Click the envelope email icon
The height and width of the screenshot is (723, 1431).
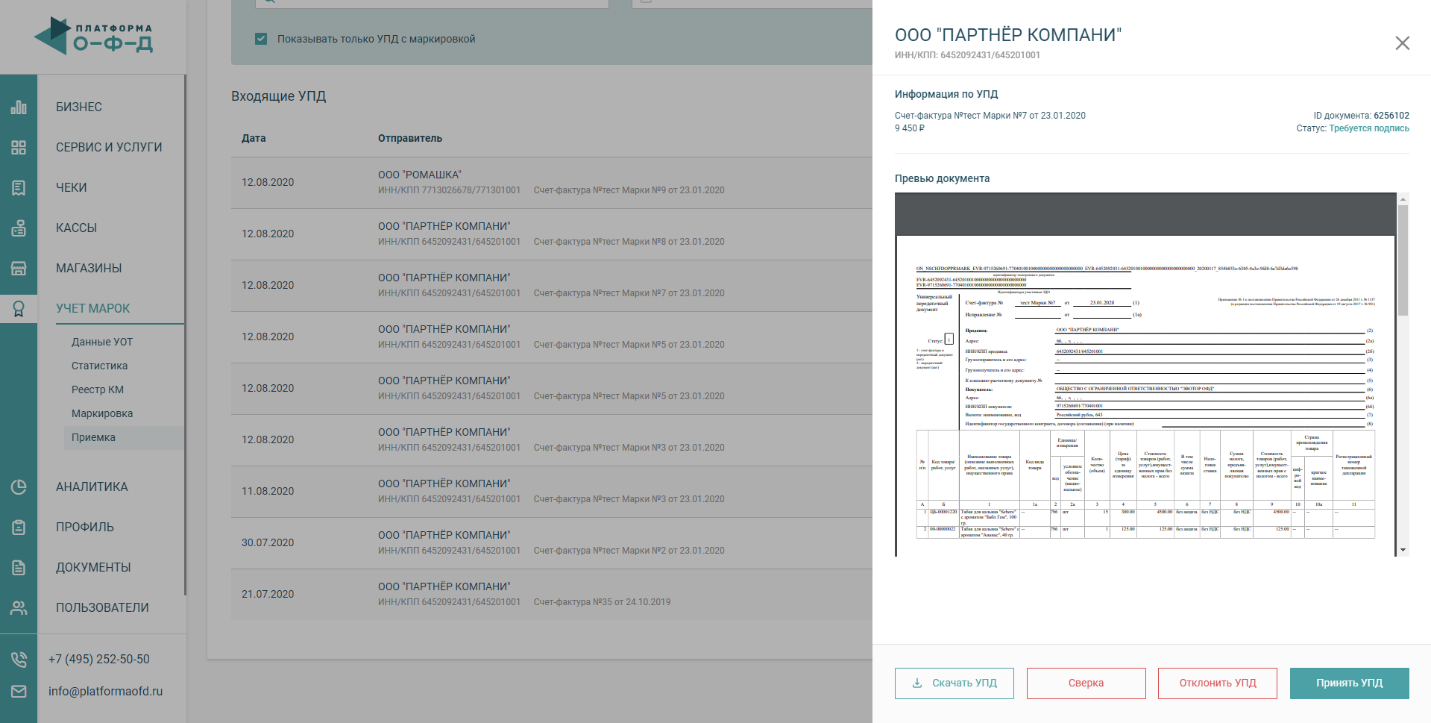pyautogui.click(x=18, y=691)
